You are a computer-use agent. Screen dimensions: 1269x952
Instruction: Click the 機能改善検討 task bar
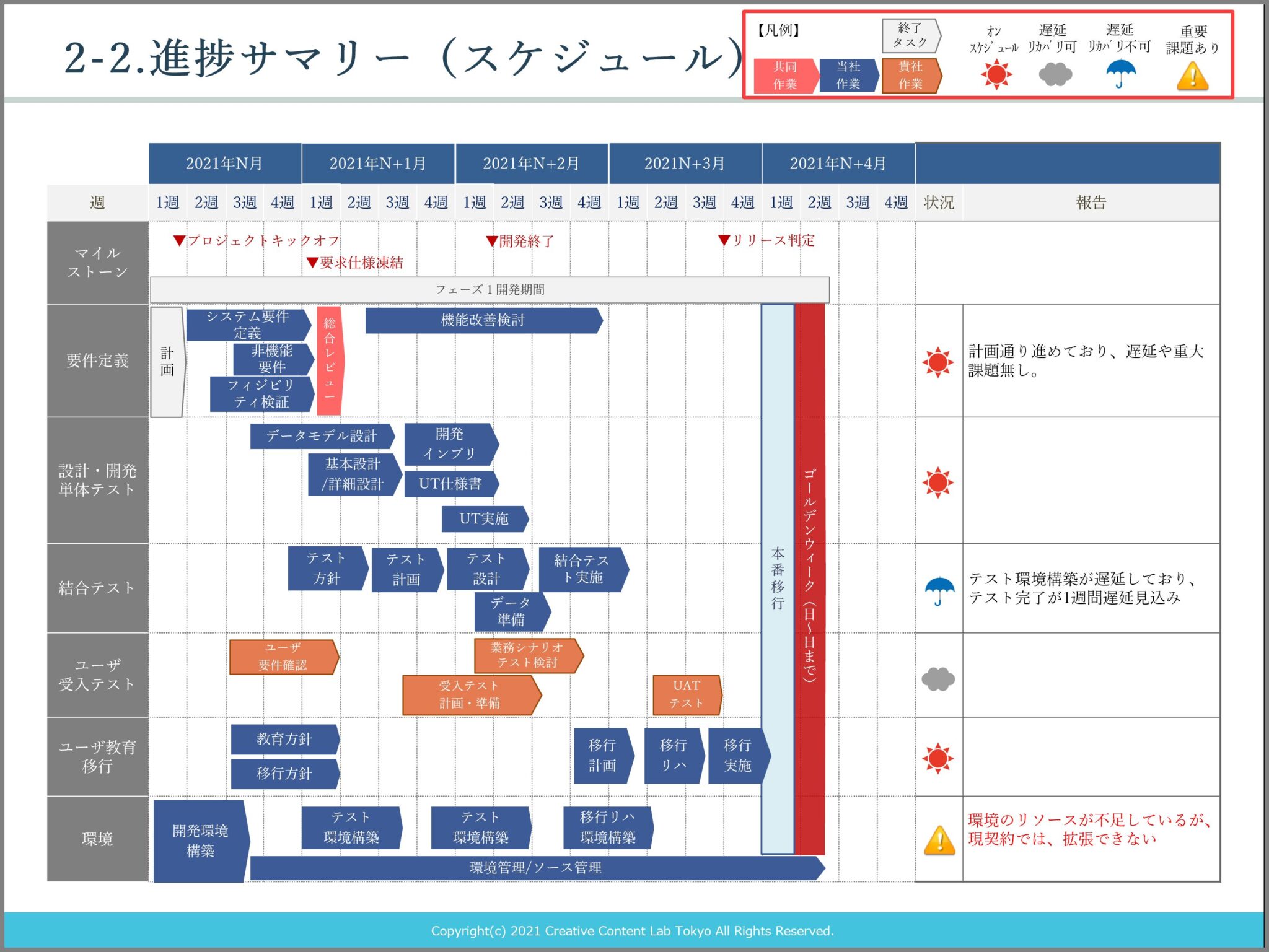point(483,320)
